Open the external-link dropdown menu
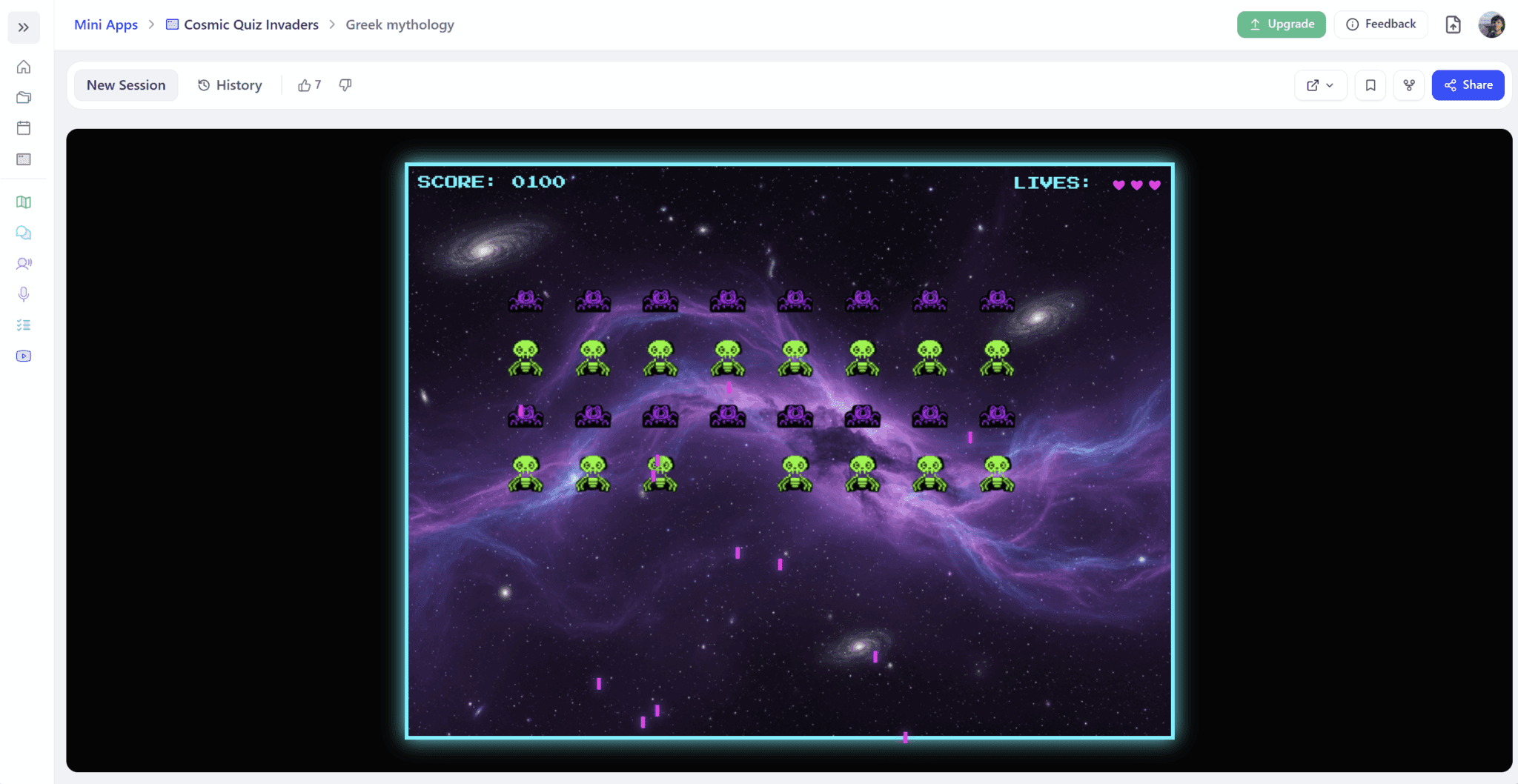The width and height of the screenshot is (1518, 784). coord(1320,84)
